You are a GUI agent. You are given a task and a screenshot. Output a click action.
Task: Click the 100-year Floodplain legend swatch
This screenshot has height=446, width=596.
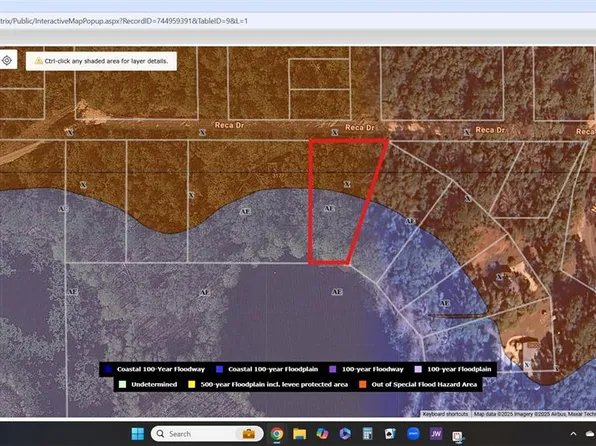coord(418,369)
